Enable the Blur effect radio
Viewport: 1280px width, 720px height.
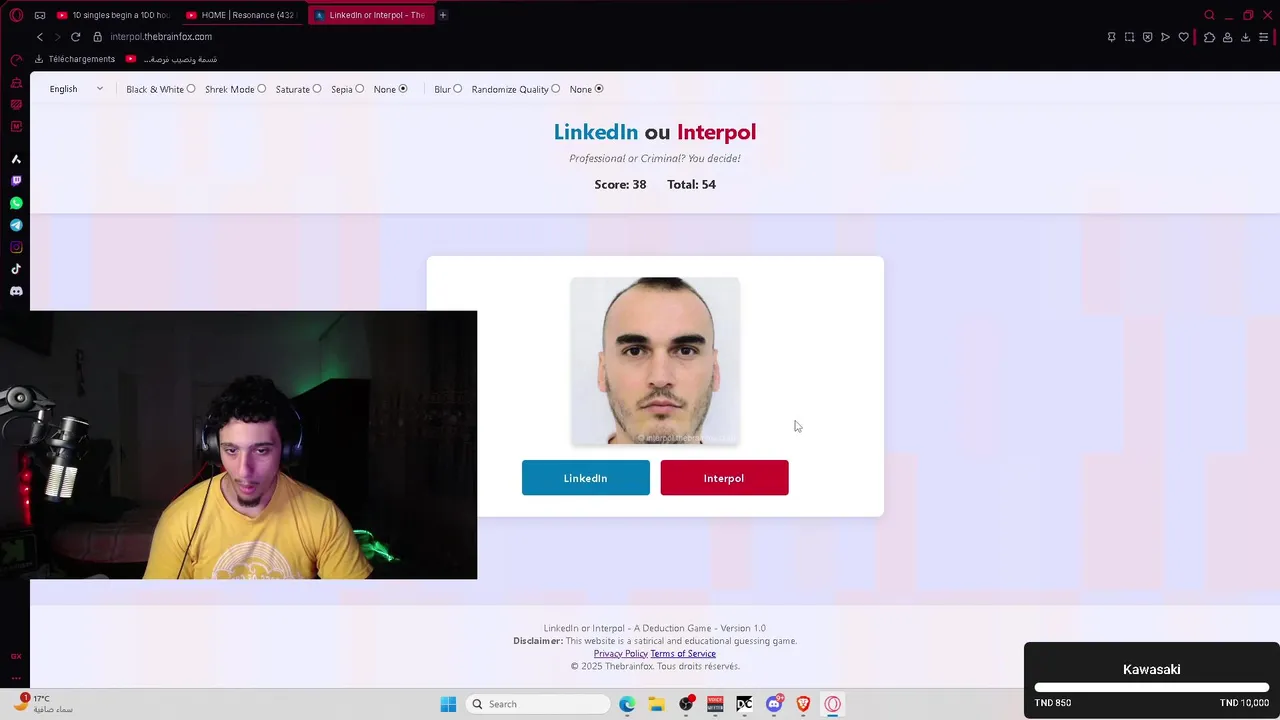[458, 89]
